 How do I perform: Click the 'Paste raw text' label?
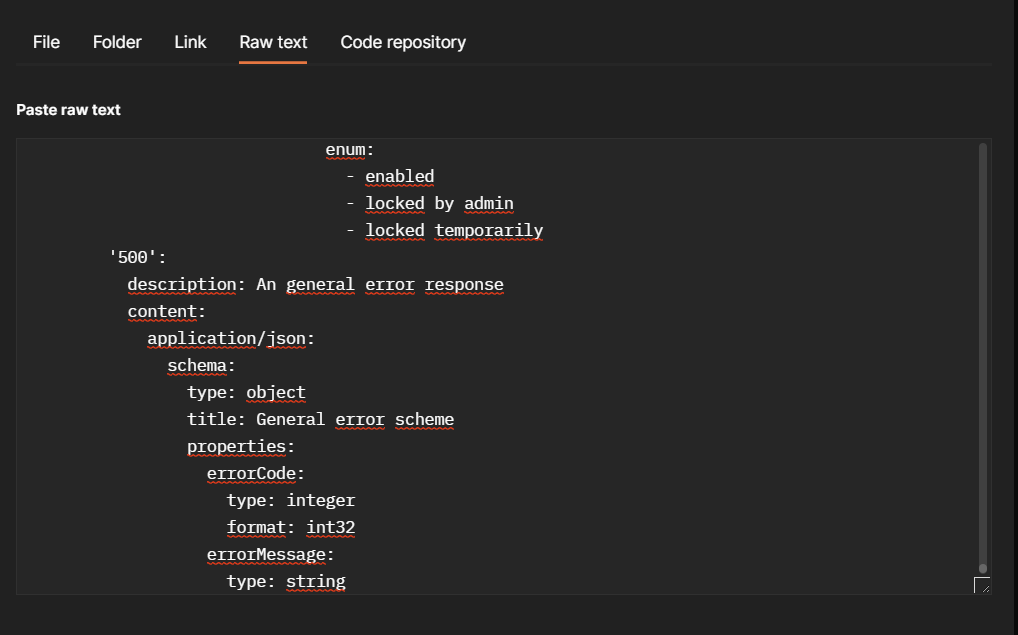click(x=68, y=110)
